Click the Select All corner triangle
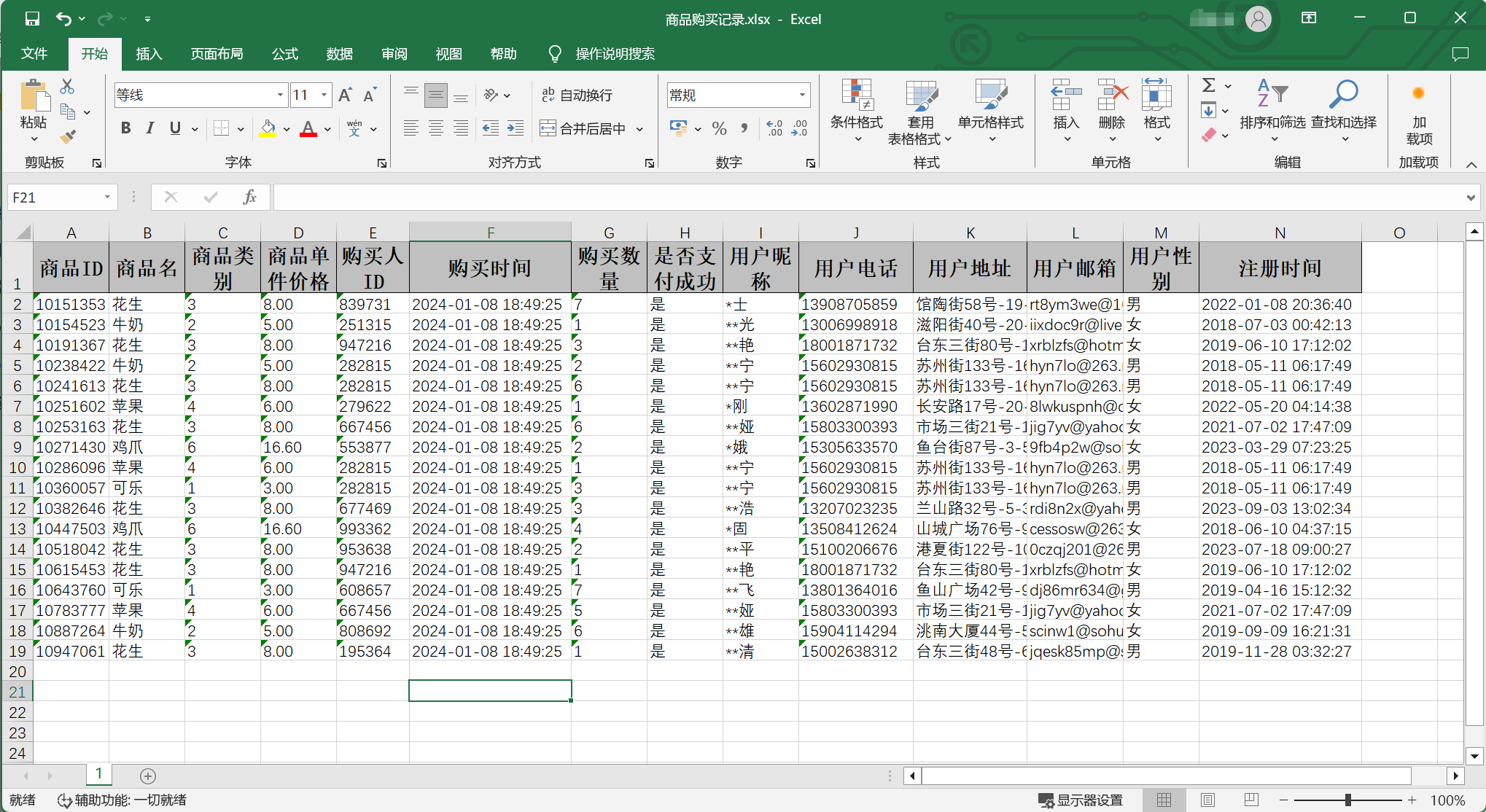1486x812 pixels. [x=23, y=233]
